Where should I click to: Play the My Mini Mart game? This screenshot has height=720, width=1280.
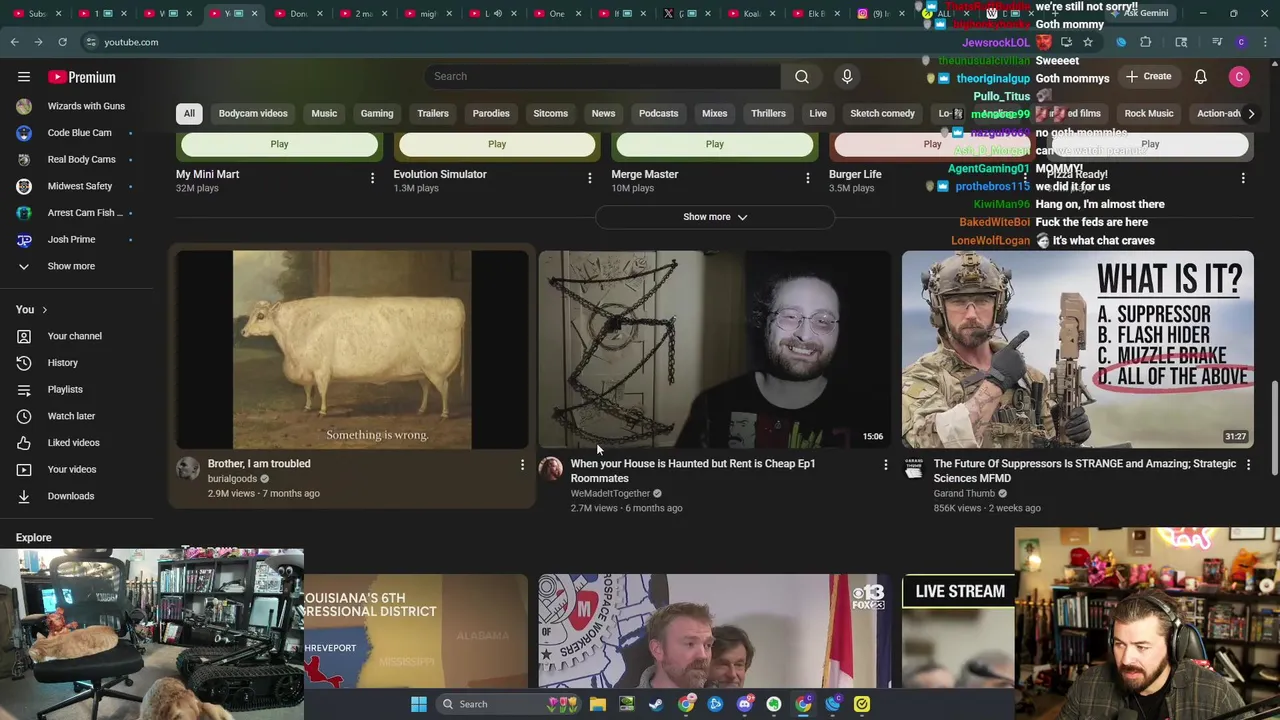[279, 144]
